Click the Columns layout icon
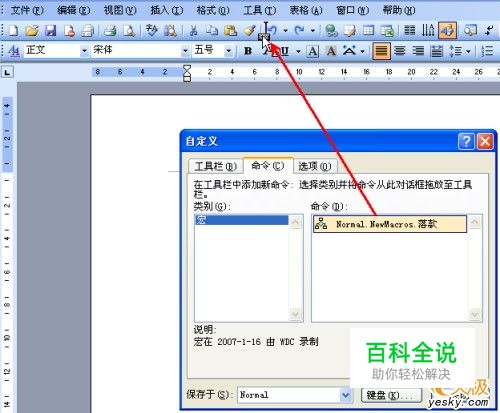This screenshot has height=413, width=500. pyautogui.click(x=410, y=31)
